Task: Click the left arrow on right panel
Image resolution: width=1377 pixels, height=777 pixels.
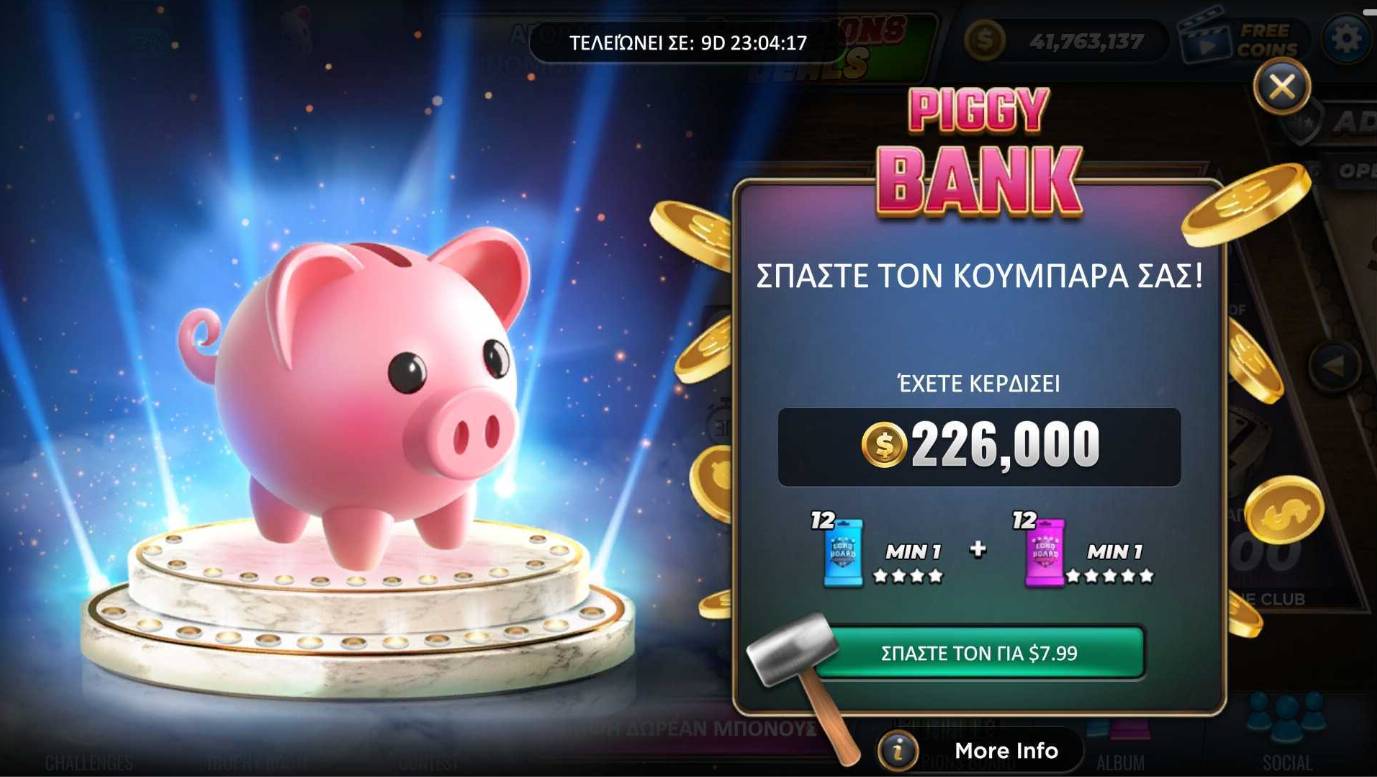Action: point(1334,366)
